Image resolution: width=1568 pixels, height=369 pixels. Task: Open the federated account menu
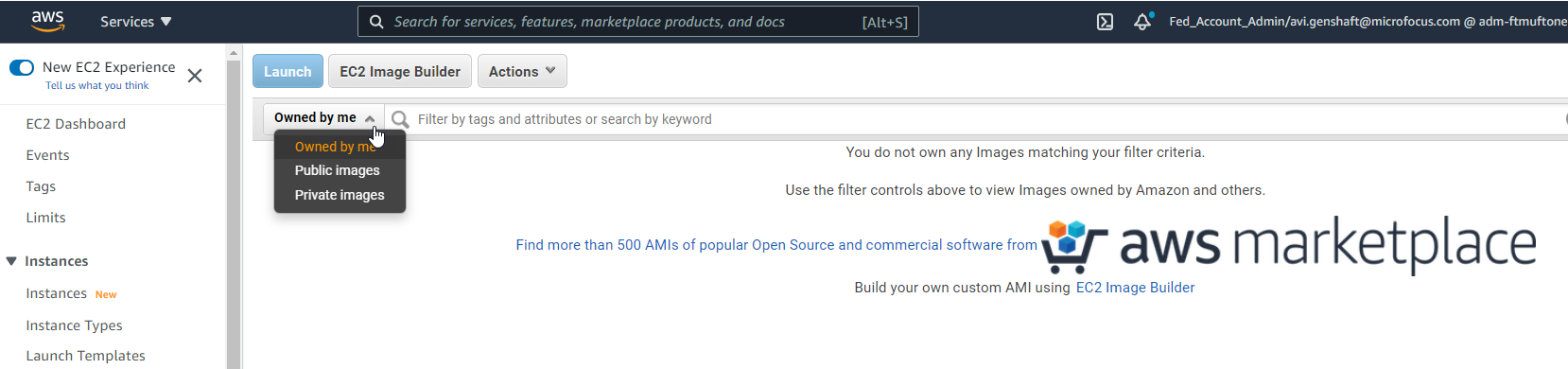tap(1368, 22)
